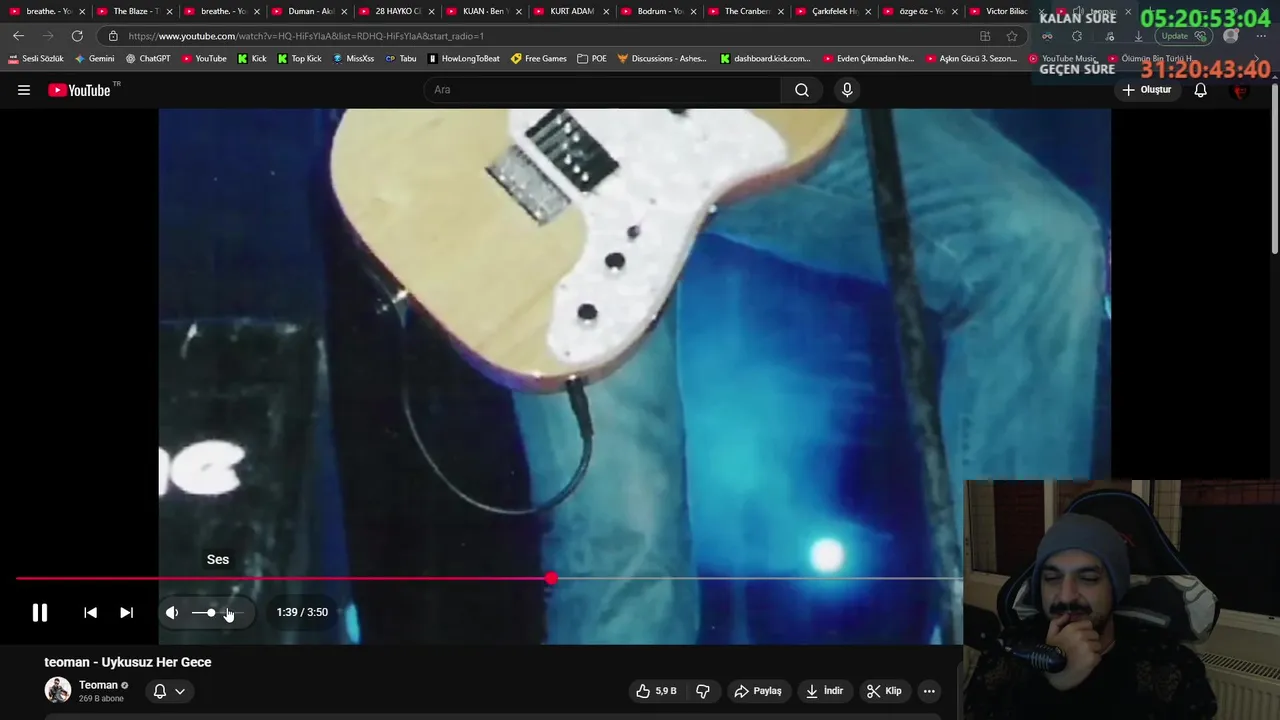Expand the subscription chevron beside the channel bell
This screenshot has width=1280, height=720.
click(180, 691)
